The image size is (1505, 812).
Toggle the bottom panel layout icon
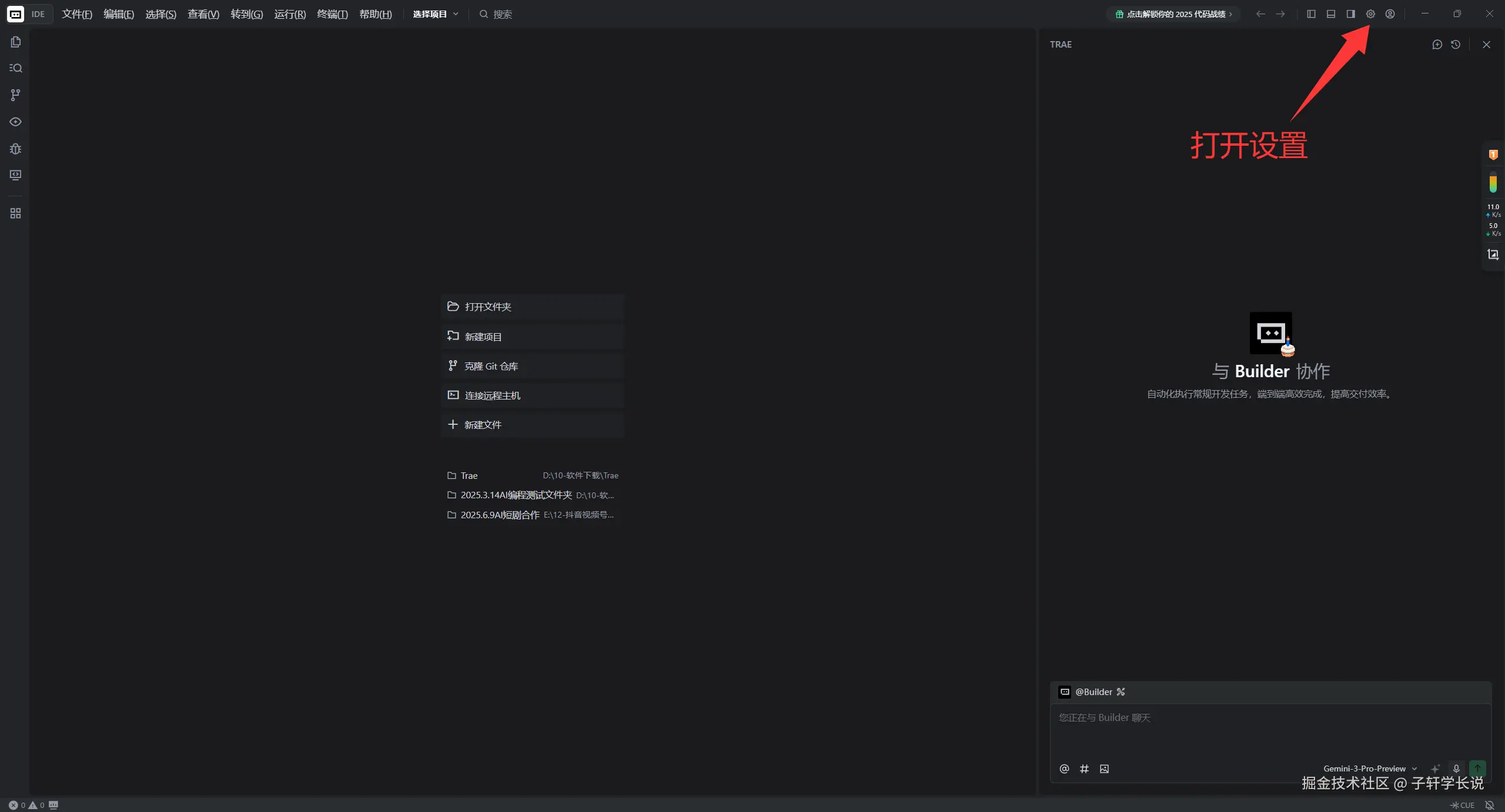coord(1331,14)
